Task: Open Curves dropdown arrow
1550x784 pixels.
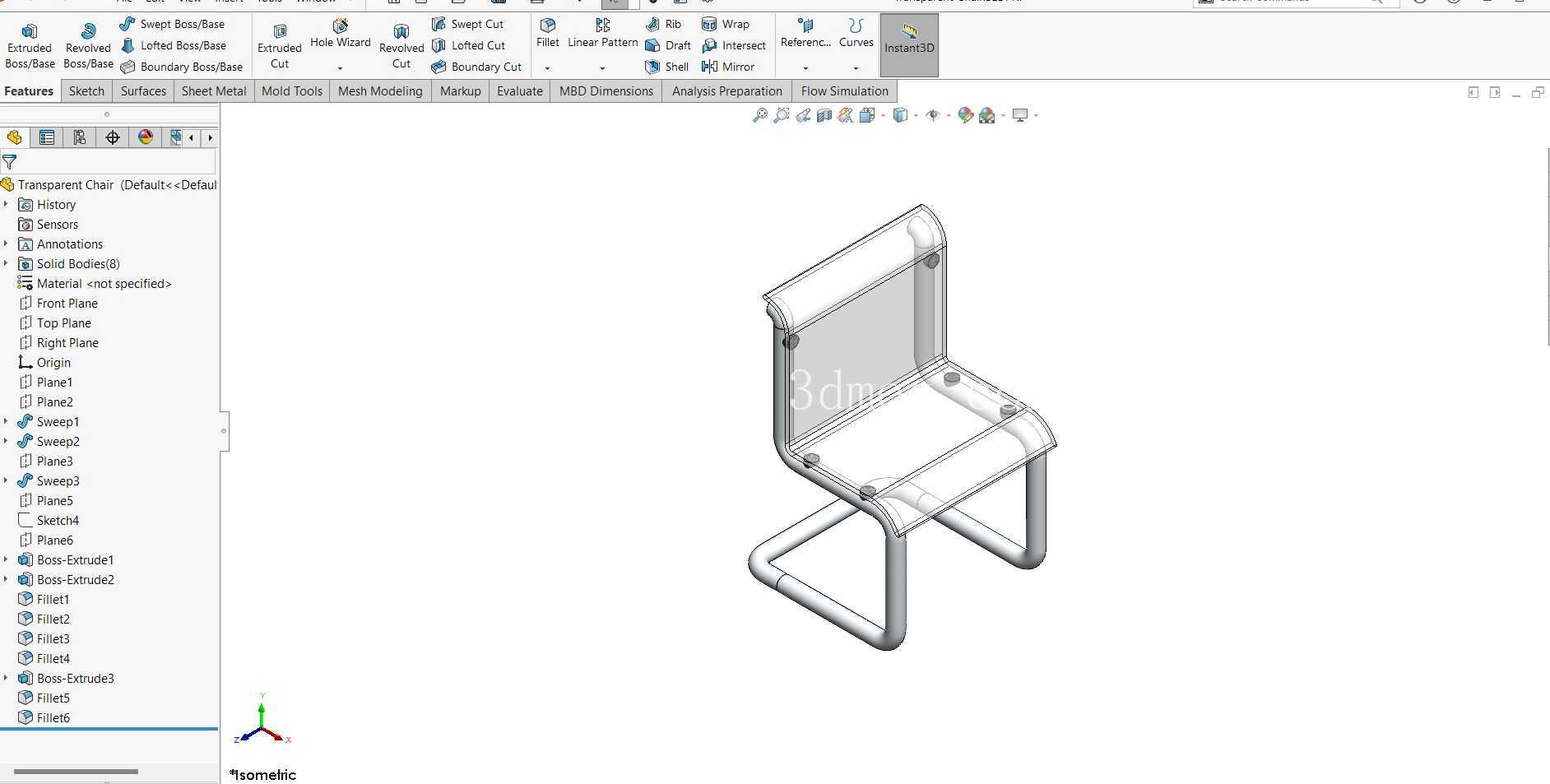Action: (856, 68)
